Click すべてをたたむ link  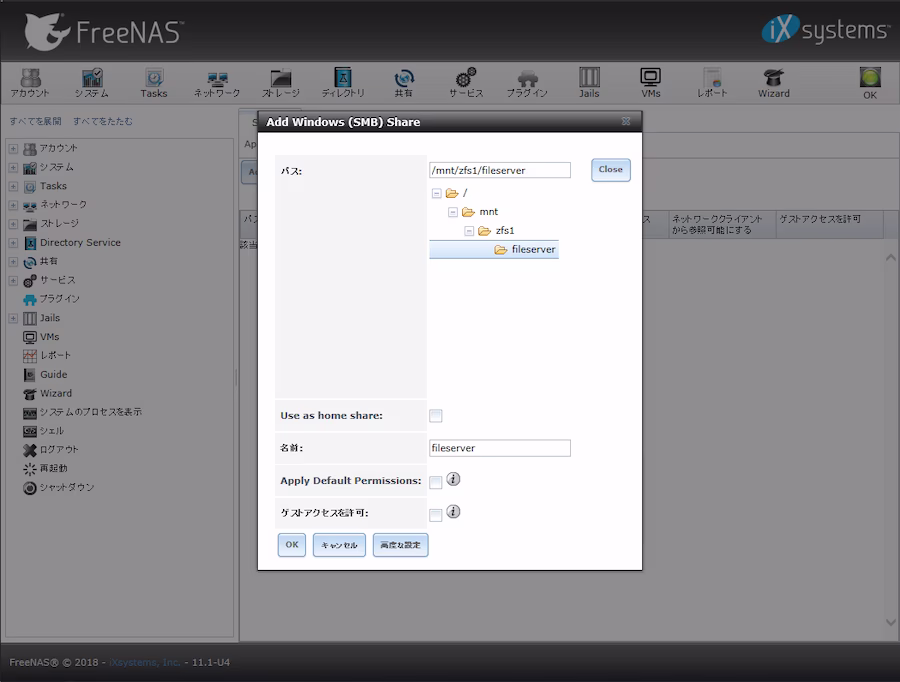point(103,121)
